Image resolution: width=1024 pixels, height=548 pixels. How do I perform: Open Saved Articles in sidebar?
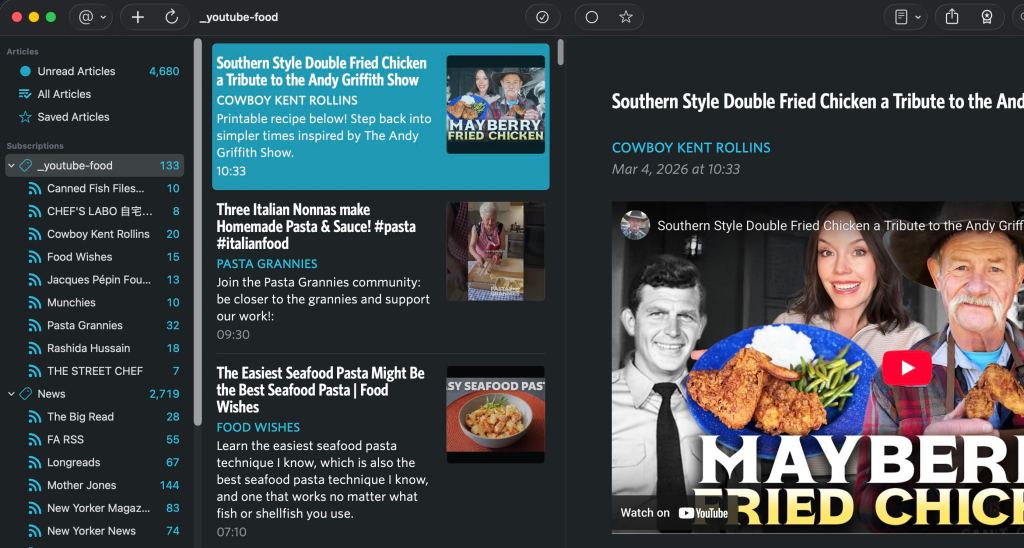95,117
